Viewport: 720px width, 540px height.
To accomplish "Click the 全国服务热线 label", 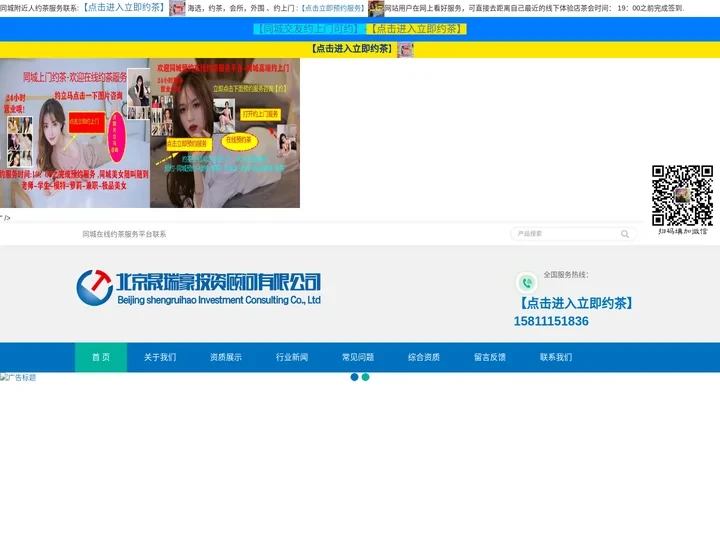I will [566, 275].
